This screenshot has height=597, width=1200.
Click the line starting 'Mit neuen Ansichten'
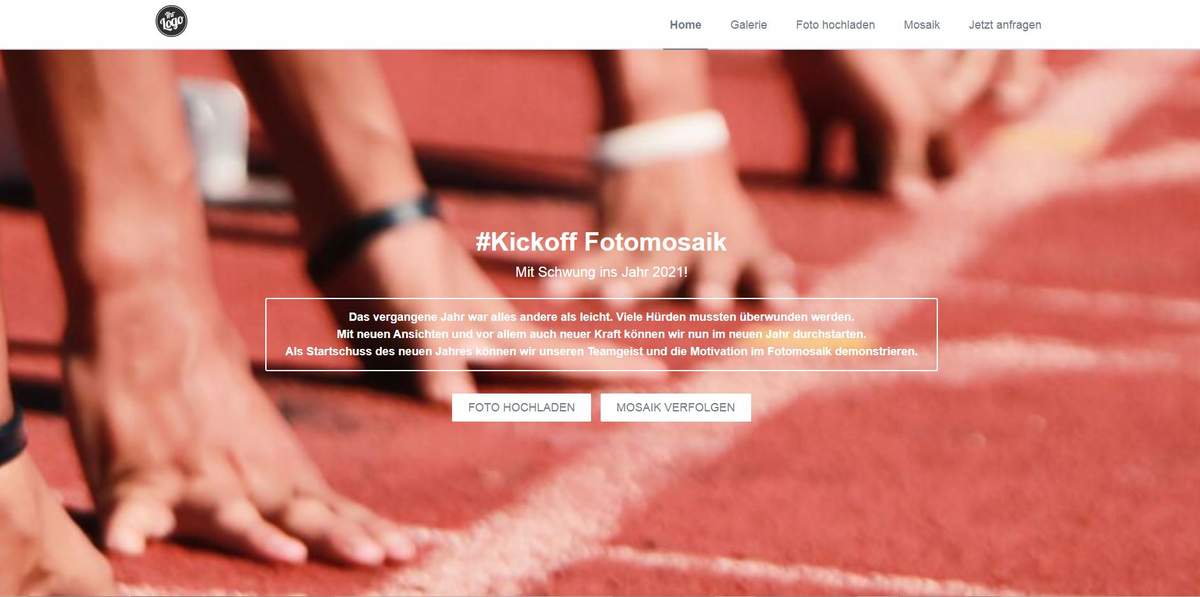[x=601, y=334]
